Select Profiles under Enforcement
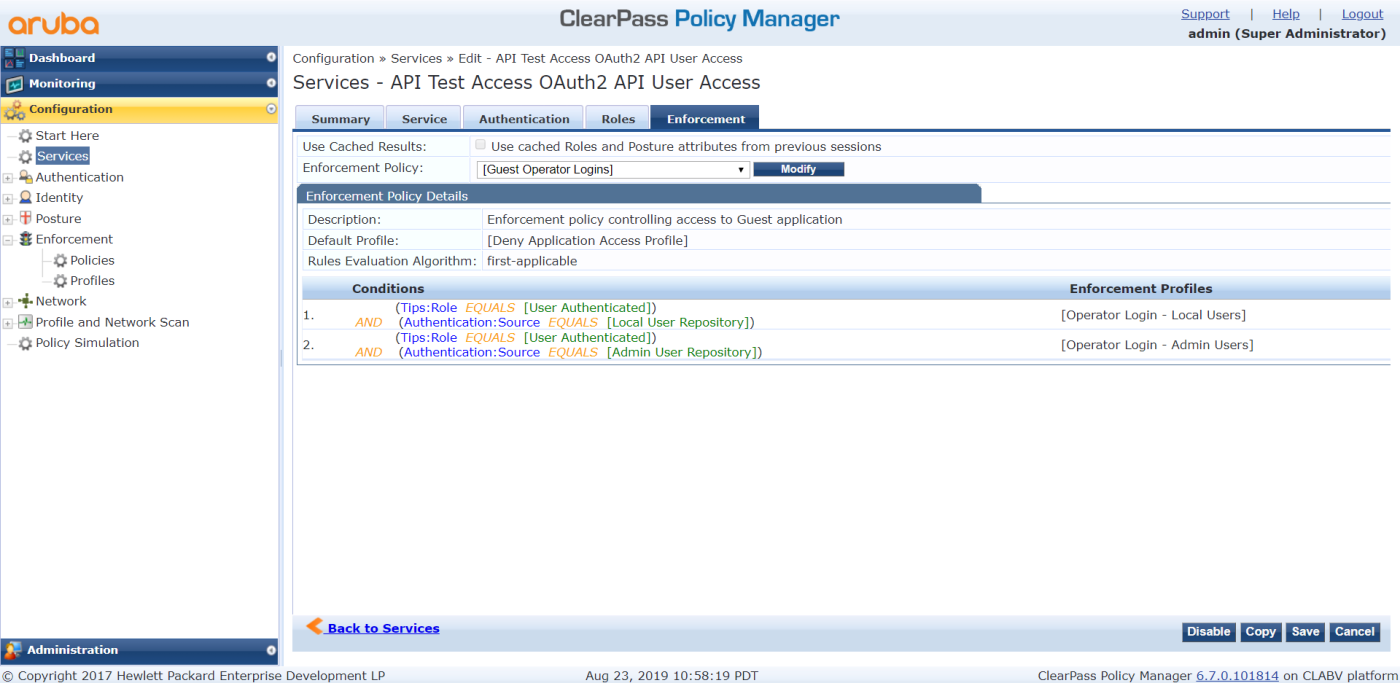Screen dimensions: 1400x683 coord(92,281)
